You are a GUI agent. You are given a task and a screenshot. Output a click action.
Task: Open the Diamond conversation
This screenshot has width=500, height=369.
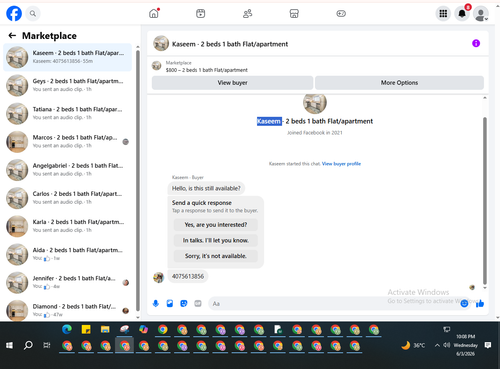click(x=67, y=310)
